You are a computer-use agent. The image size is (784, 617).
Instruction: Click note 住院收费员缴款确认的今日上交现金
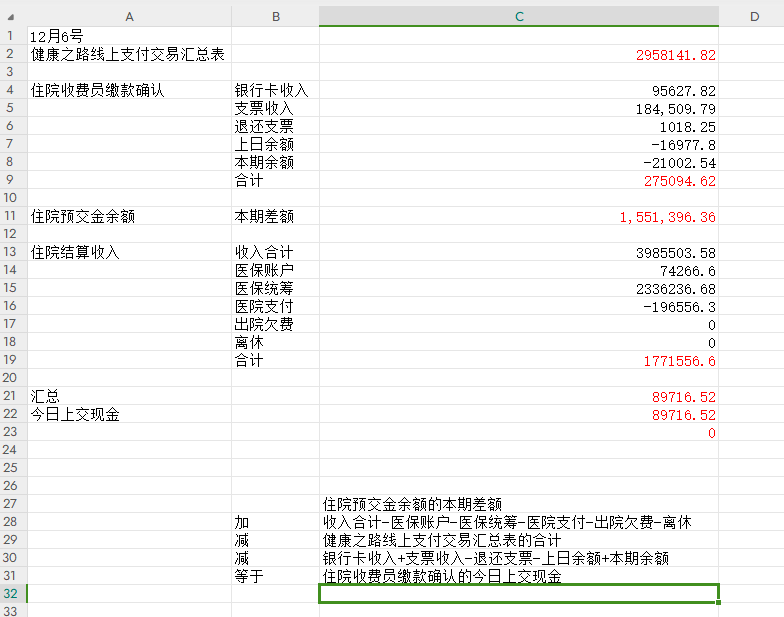click(x=442, y=576)
